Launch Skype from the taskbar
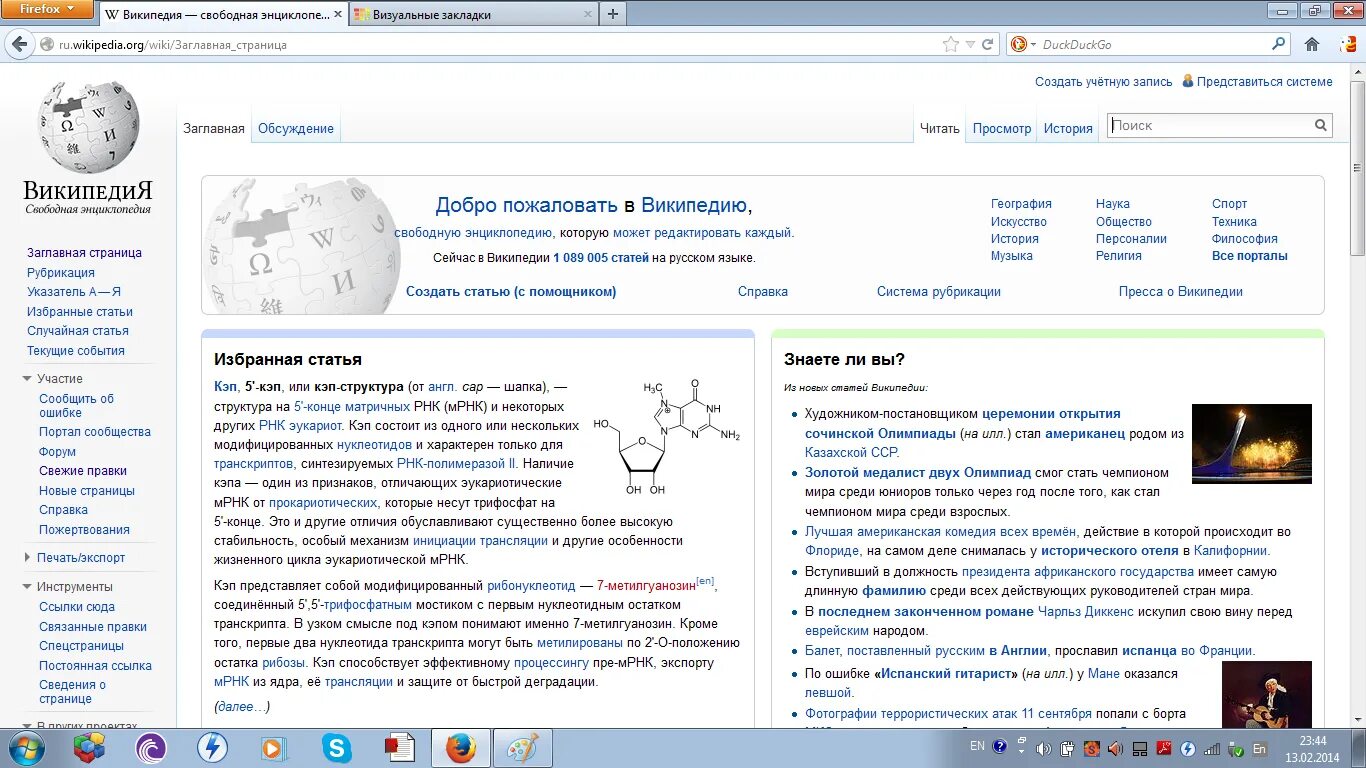This screenshot has width=1366, height=768. click(337, 748)
